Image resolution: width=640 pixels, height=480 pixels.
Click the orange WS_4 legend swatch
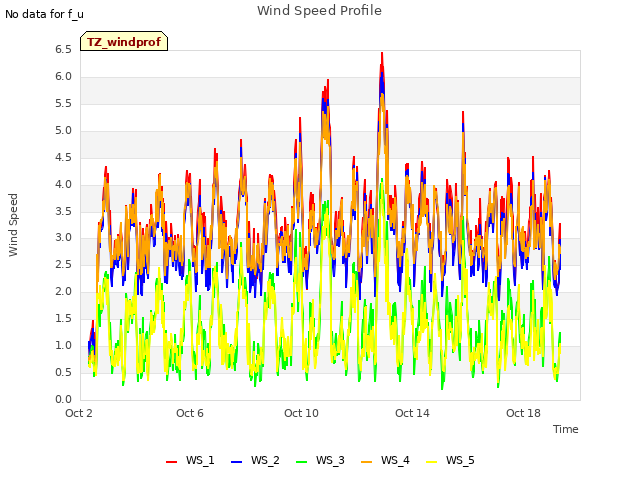tap(366, 462)
